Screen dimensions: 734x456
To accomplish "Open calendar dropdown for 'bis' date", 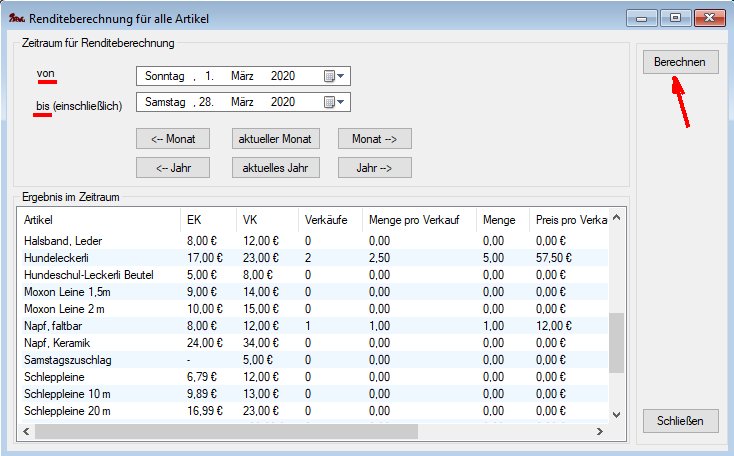I will point(334,102).
